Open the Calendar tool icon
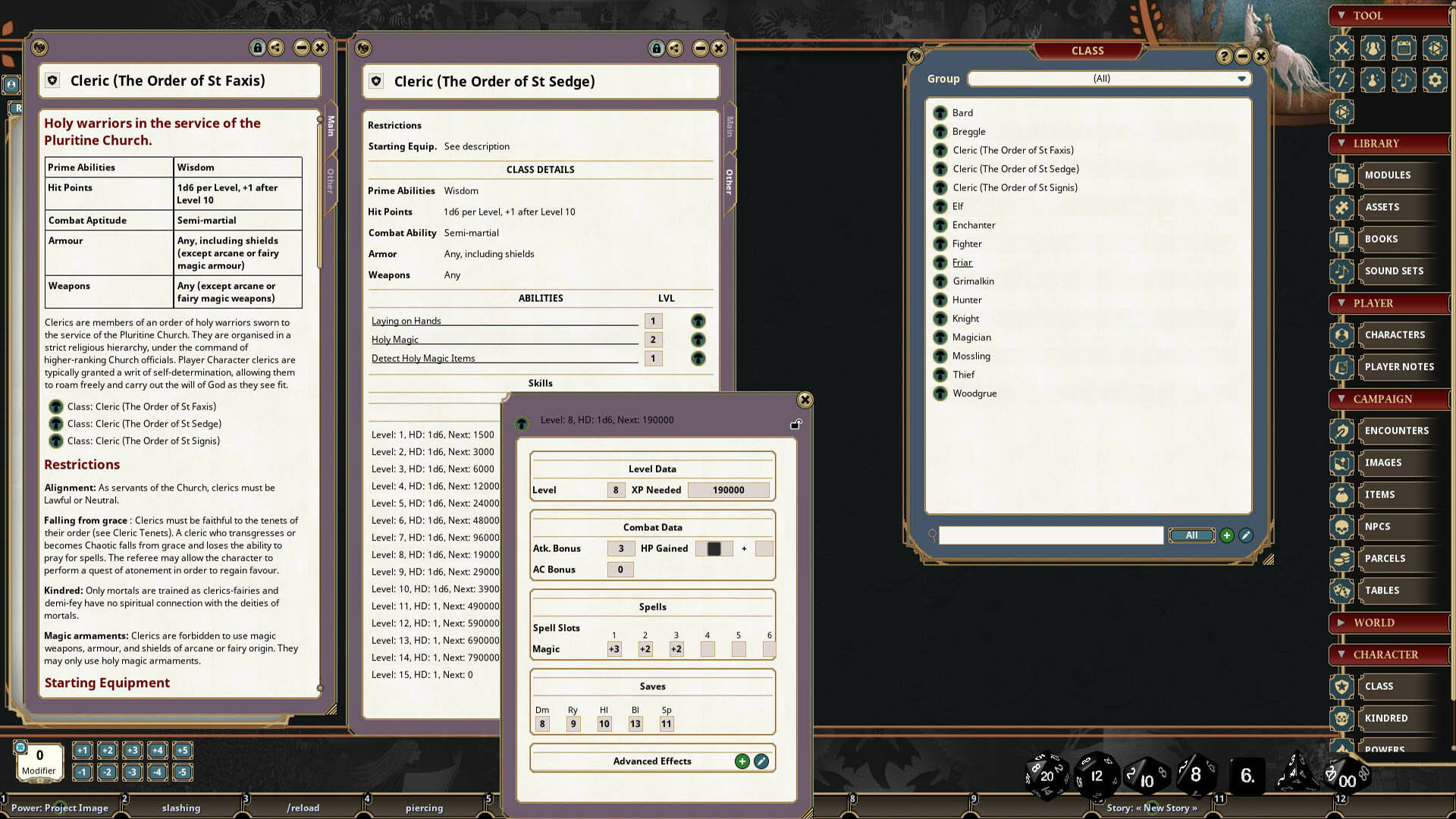Viewport: 1456px width, 819px height. coord(1404,47)
